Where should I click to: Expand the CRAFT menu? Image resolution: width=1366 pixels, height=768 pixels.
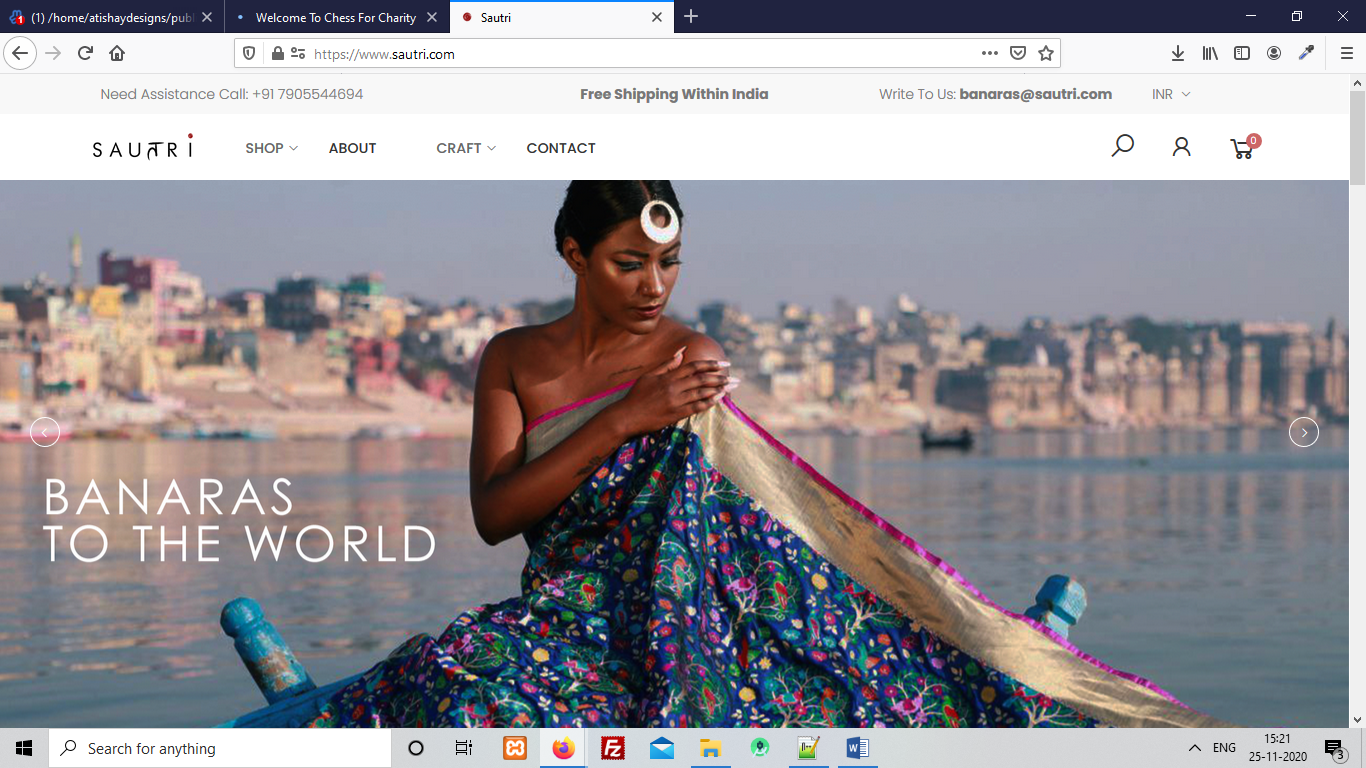coord(466,148)
